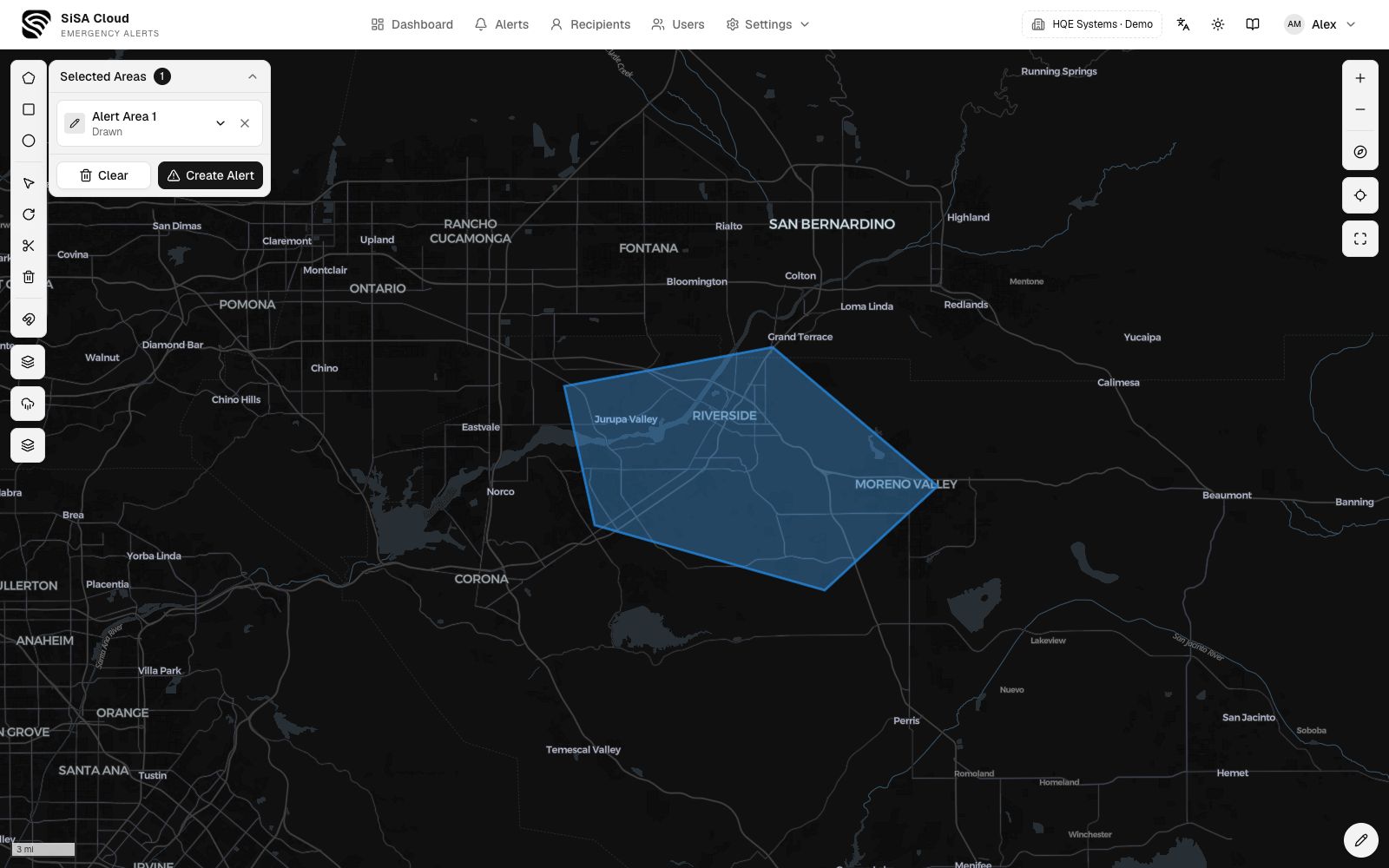
Task: Open the Alerts page
Action: [x=502, y=24]
